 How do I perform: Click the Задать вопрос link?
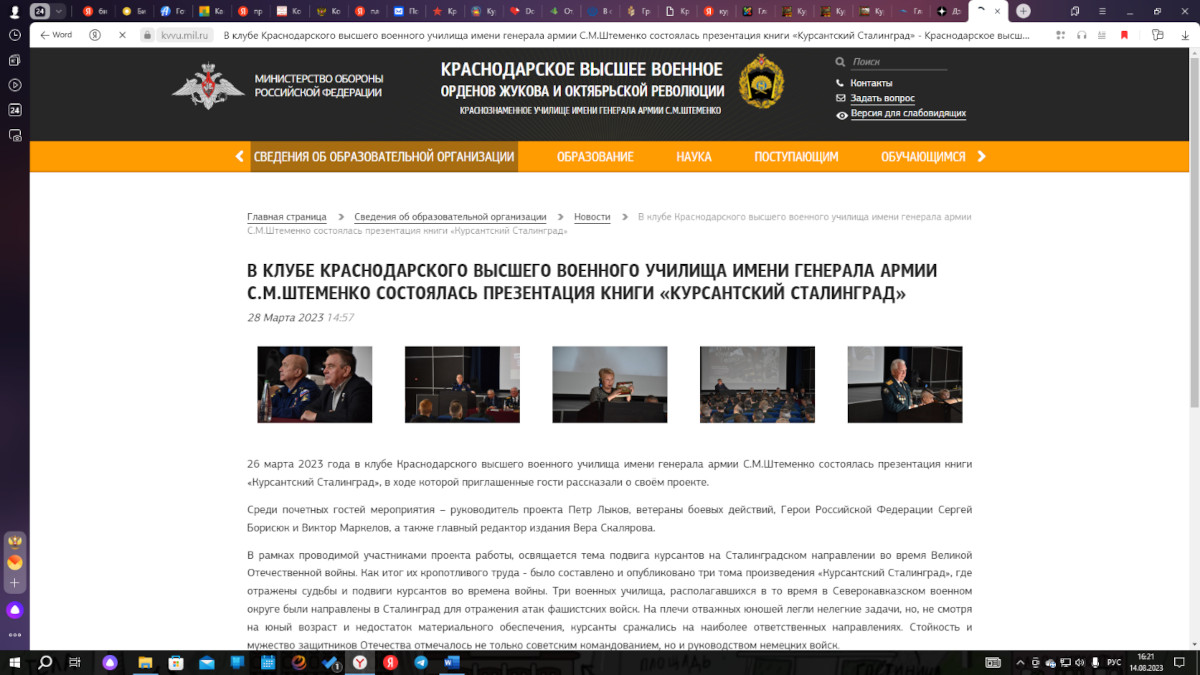[882, 98]
